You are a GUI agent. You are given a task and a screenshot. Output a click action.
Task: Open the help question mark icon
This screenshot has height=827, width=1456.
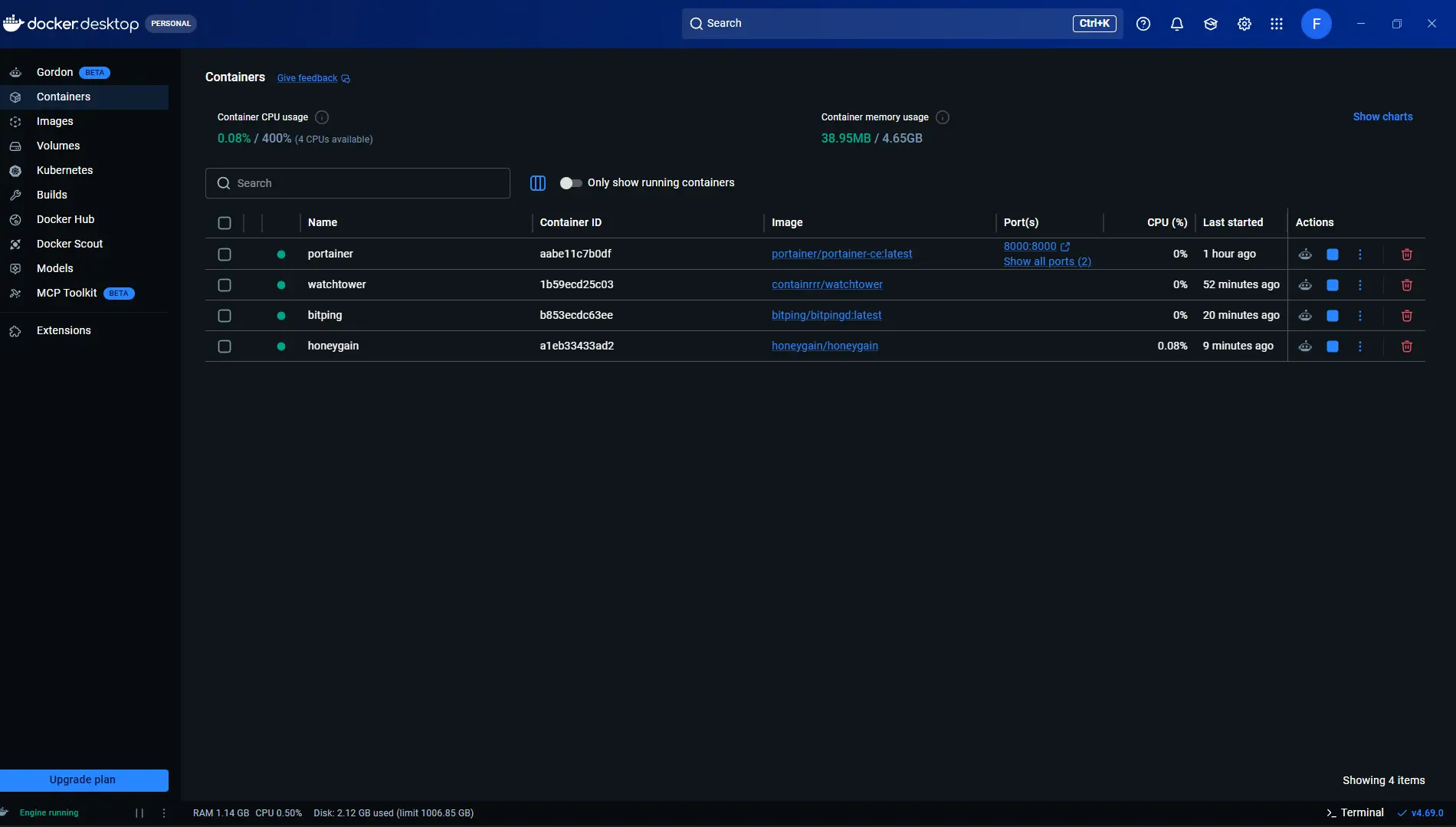1143,24
